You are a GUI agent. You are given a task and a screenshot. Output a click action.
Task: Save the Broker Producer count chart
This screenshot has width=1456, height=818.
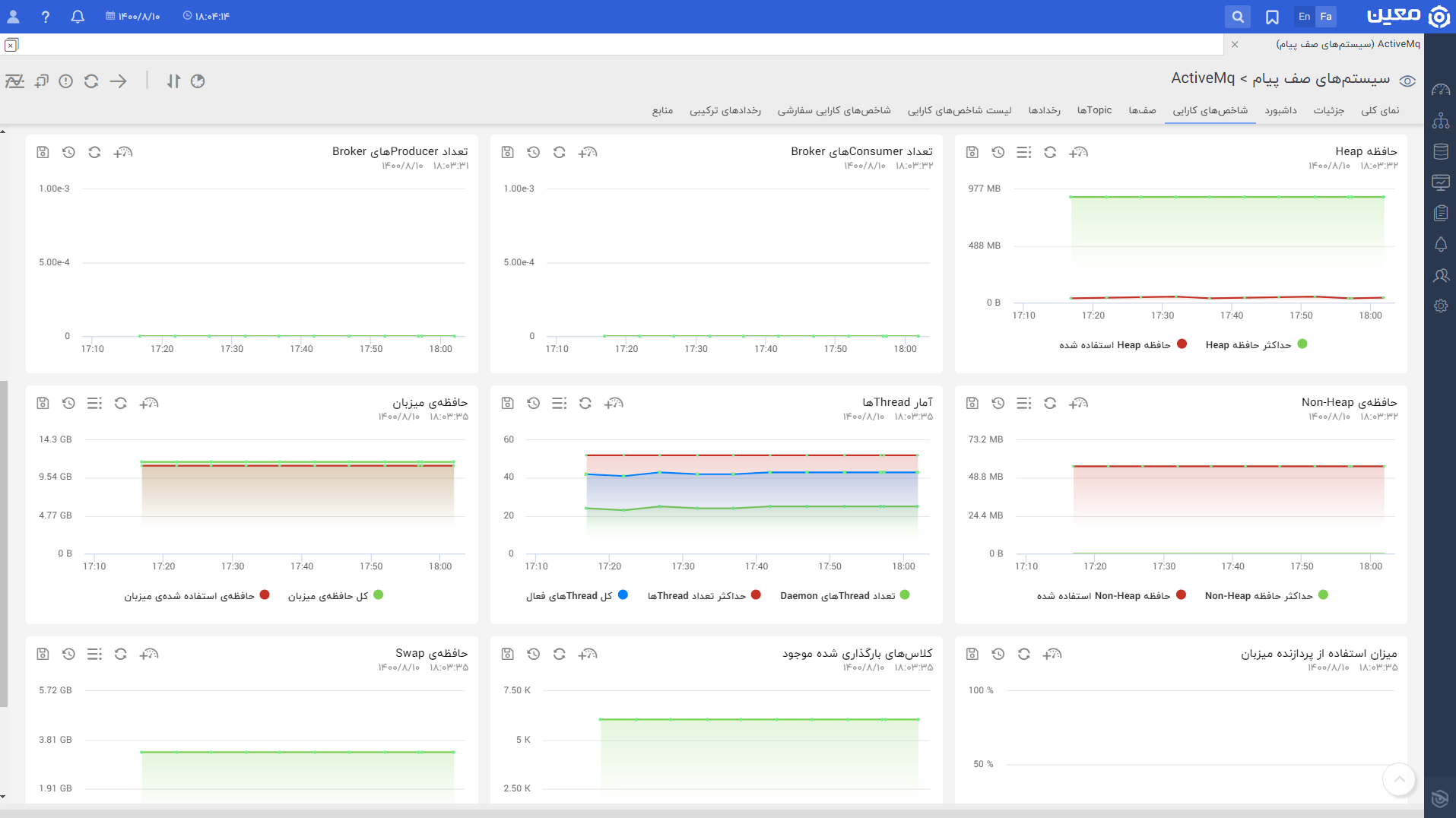click(43, 152)
